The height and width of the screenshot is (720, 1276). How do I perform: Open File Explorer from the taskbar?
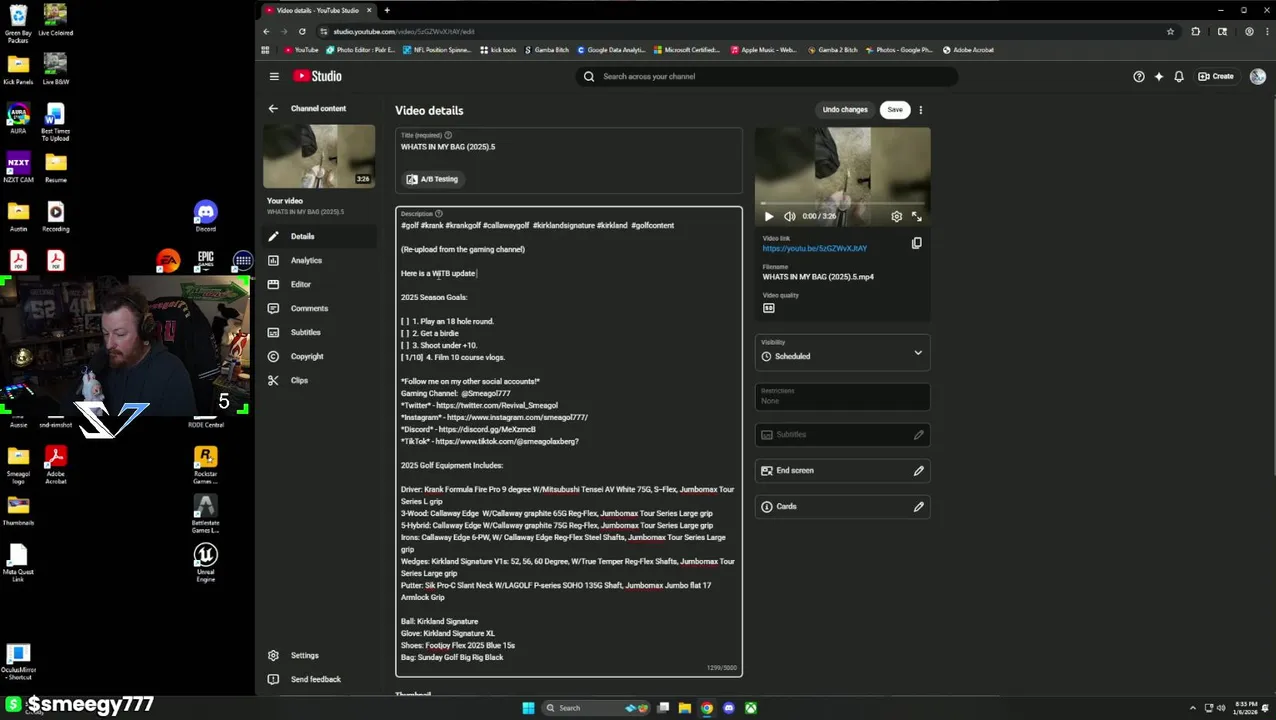684,708
